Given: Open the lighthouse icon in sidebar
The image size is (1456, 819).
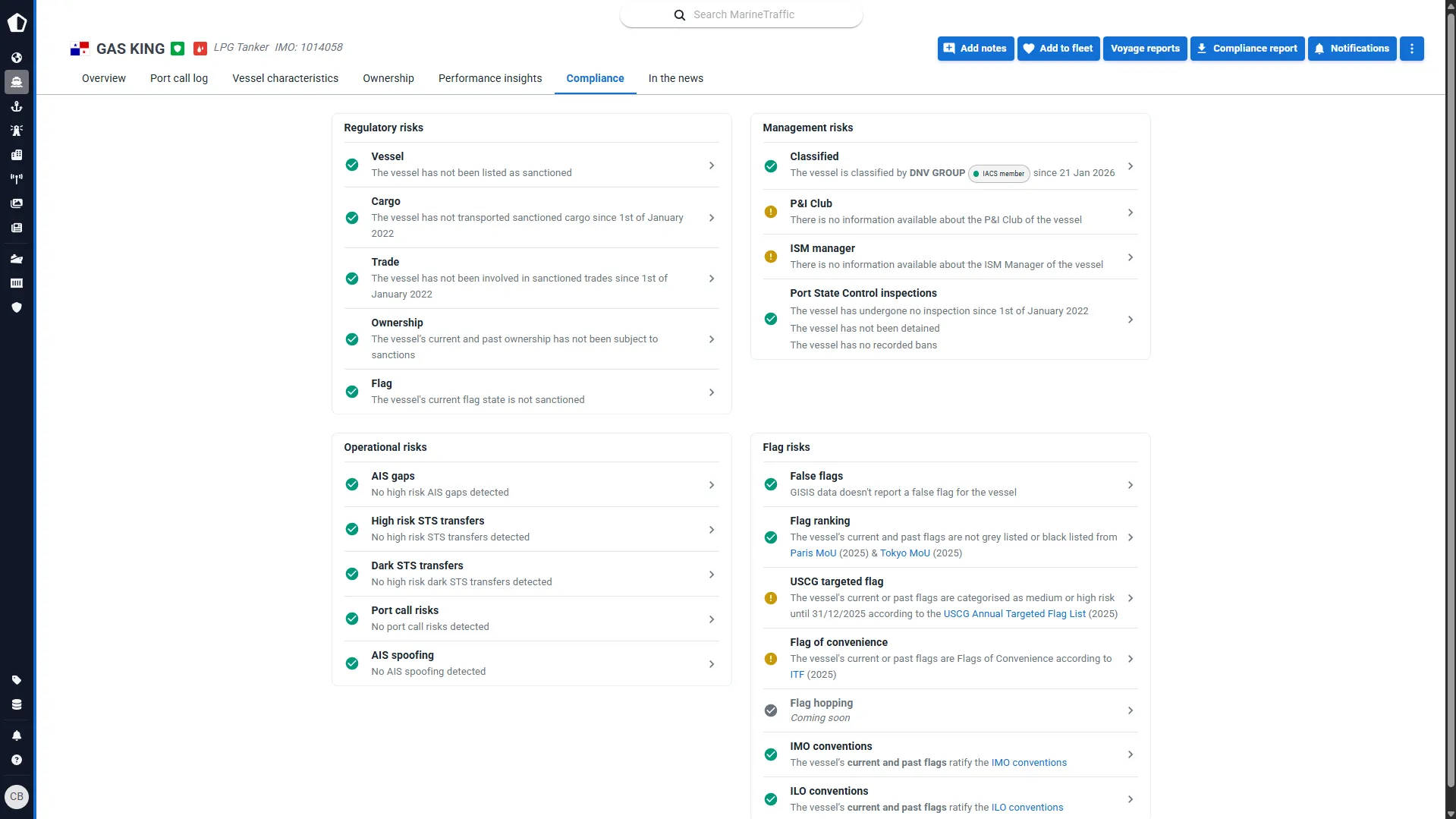Looking at the screenshot, I should (17, 131).
